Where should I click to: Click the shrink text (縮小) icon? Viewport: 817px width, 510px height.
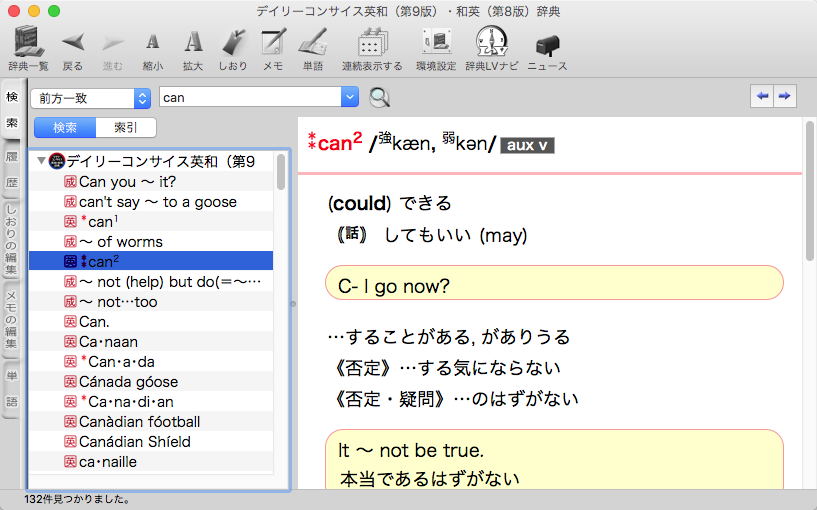point(152,42)
